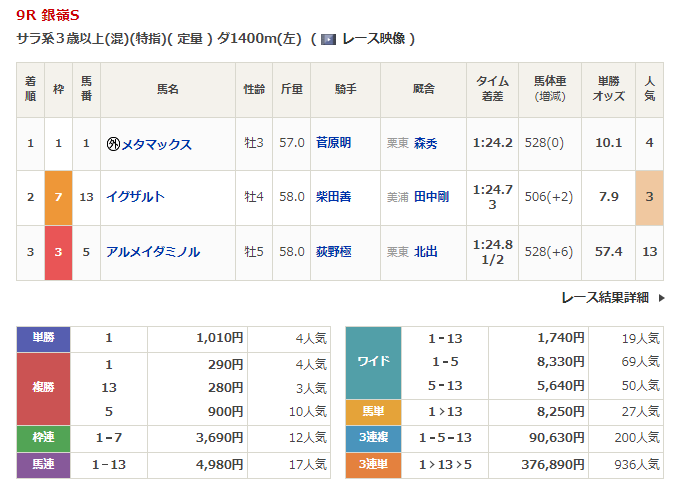Click the video icon beside レース映像
The width and height of the screenshot is (676, 485).
coord(328,39)
